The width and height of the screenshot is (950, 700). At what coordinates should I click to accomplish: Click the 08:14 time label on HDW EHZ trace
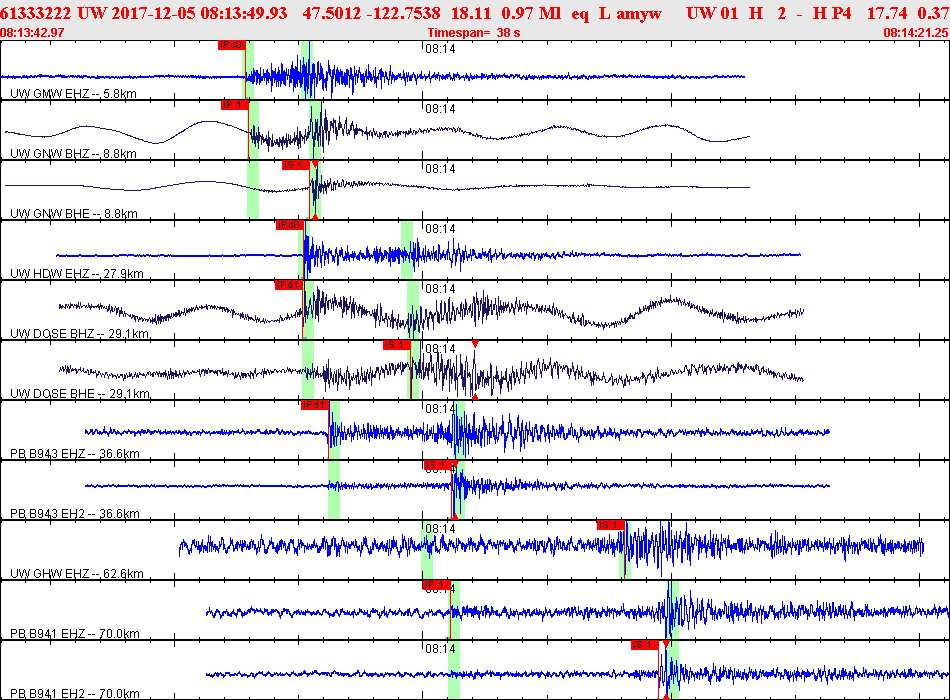(440, 228)
